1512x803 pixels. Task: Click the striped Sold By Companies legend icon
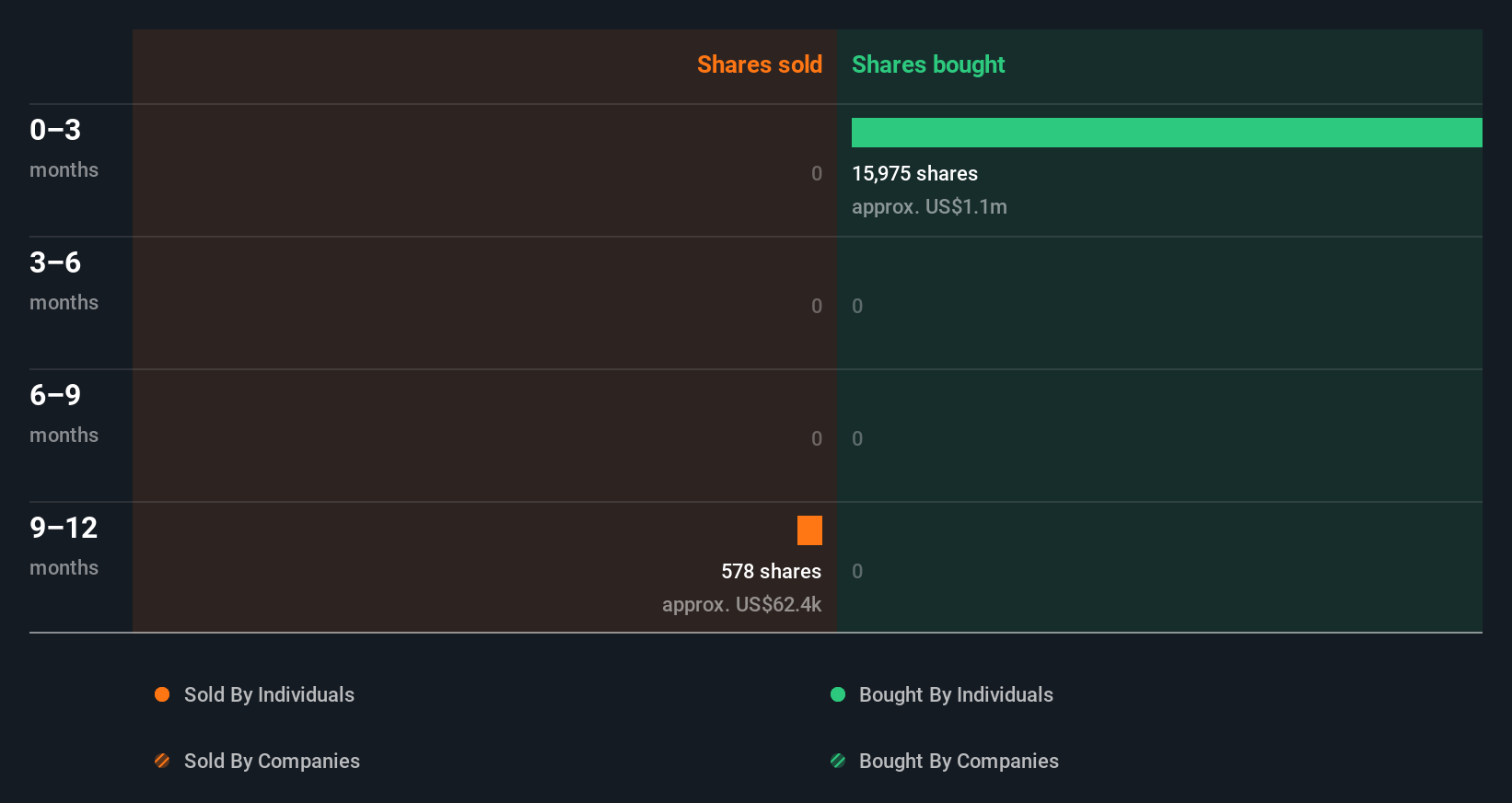pyautogui.click(x=162, y=761)
